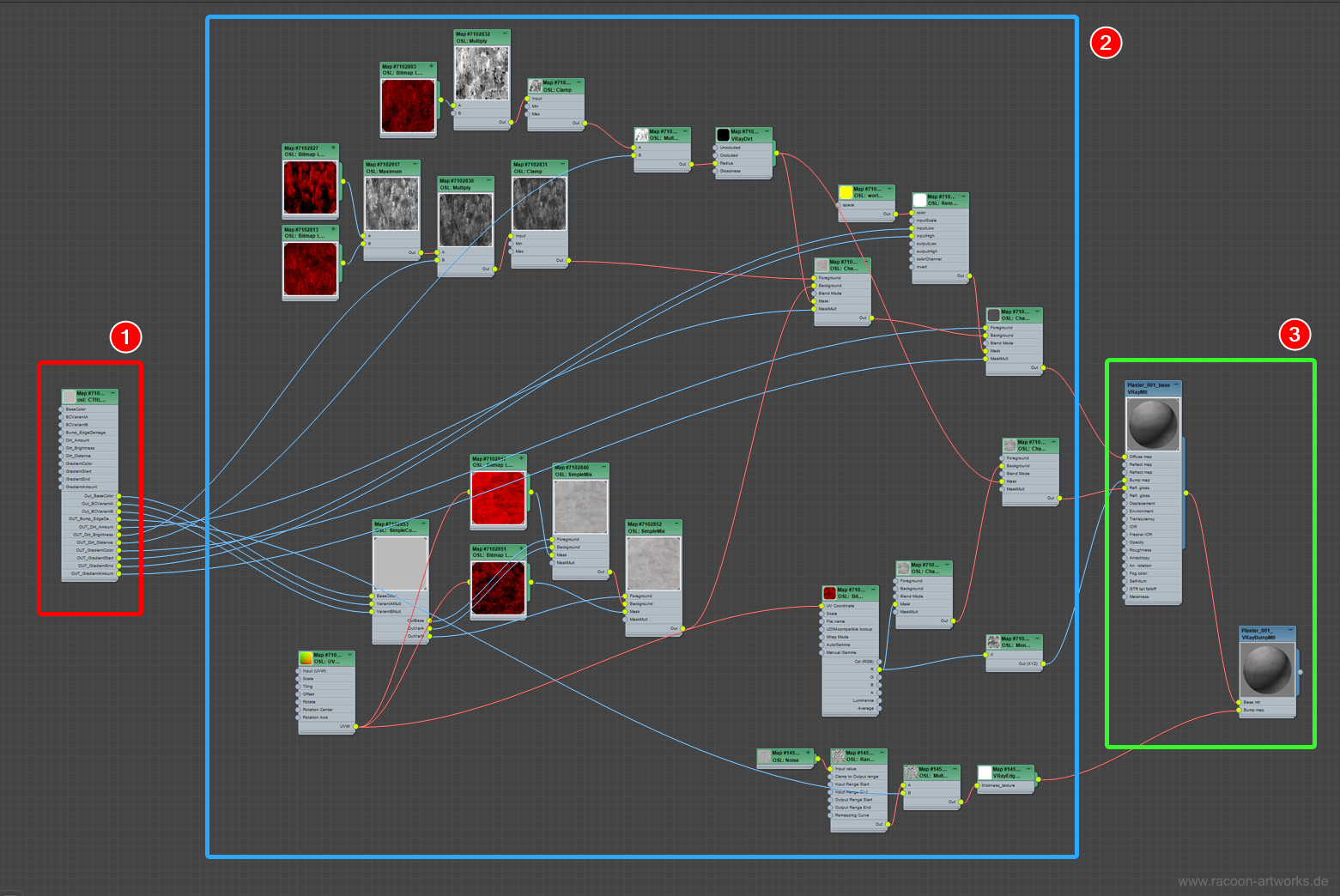1340x896 pixels.
Task: Expand the Map #7102803 Bitmap node
Action: pyautogui.click(x=431, y=66)
